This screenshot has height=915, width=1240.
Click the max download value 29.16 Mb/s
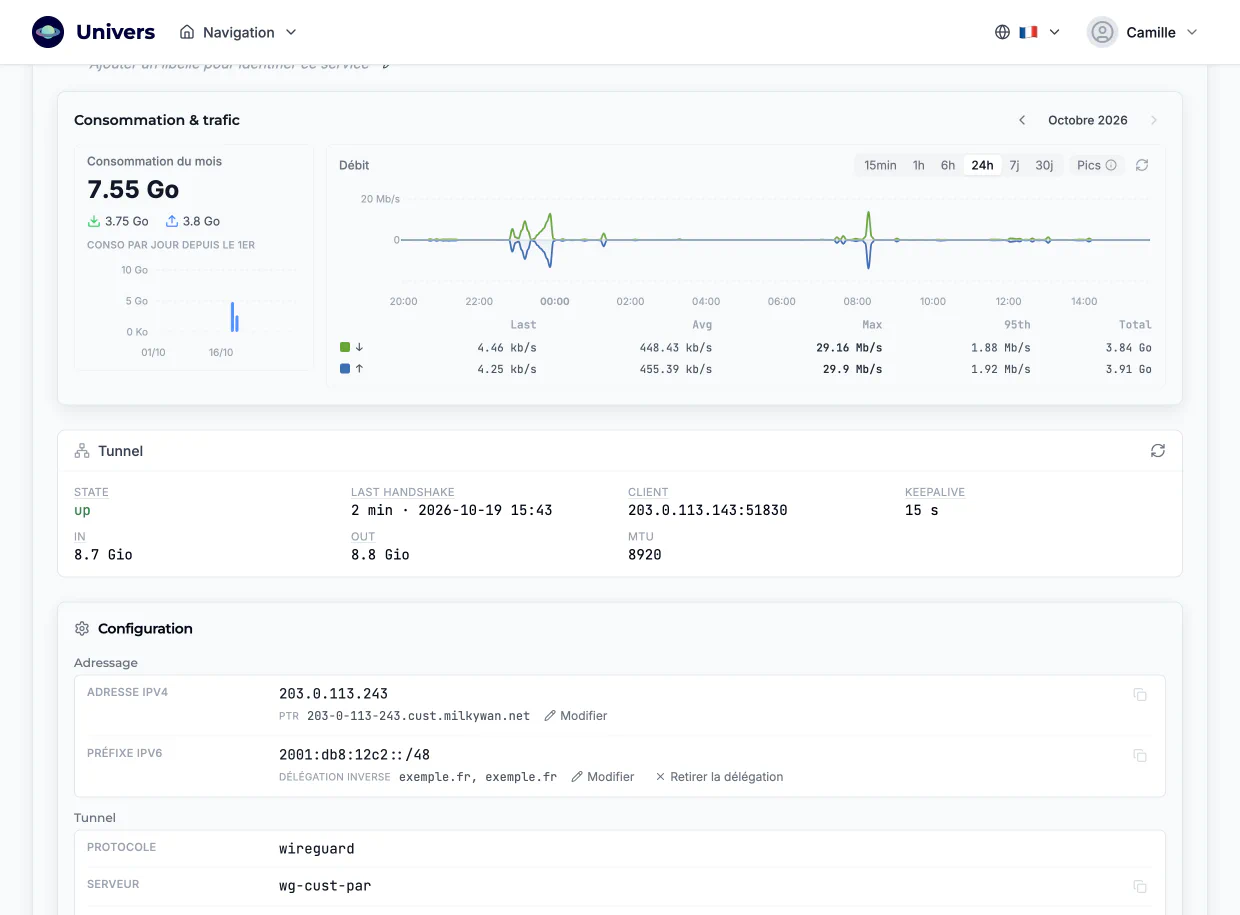click(x=849, y=347)
